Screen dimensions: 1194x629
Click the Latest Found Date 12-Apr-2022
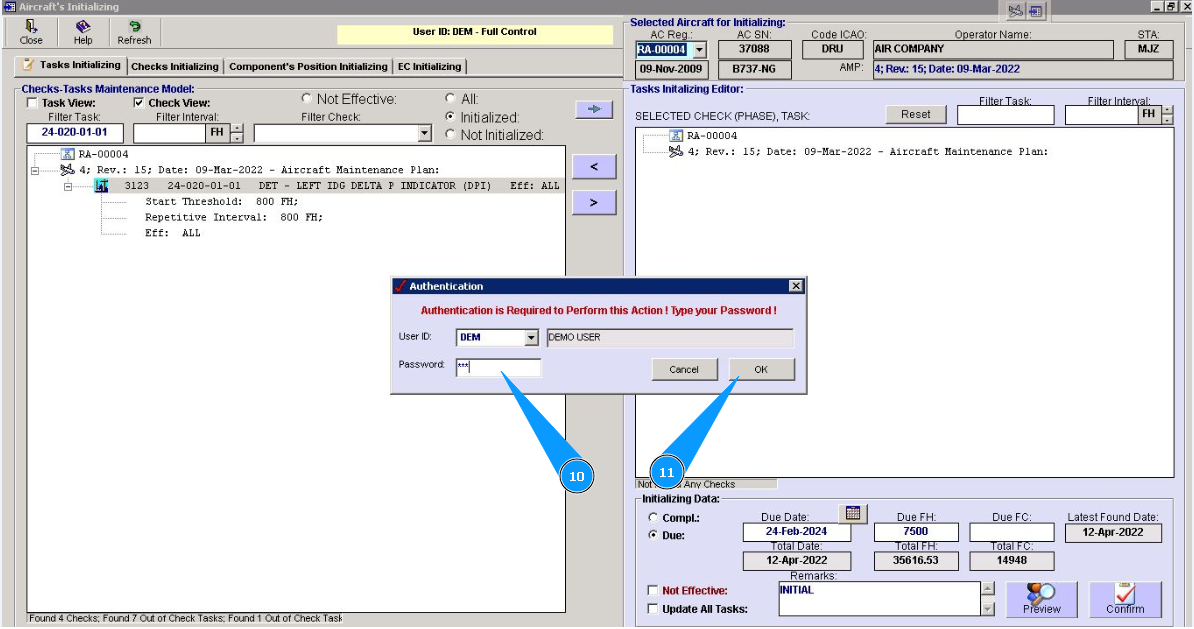(1113, 532)
